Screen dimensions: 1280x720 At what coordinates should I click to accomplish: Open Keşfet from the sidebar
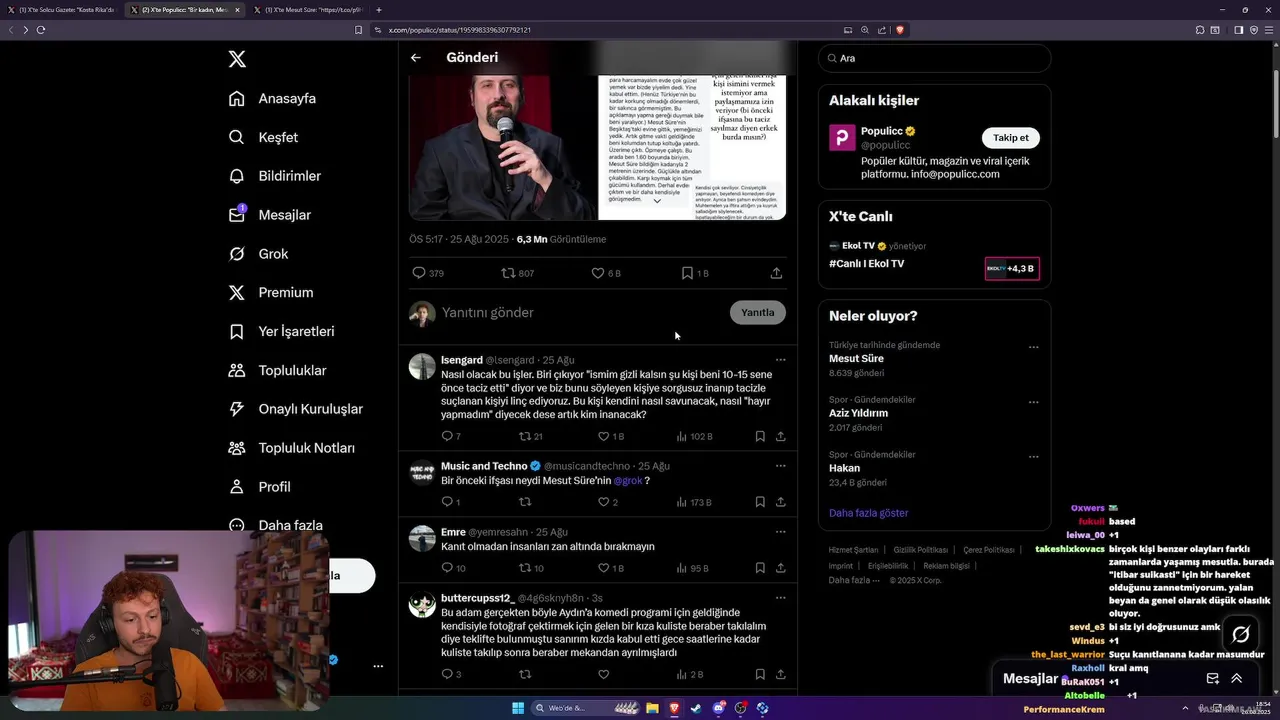pos(263,137)
